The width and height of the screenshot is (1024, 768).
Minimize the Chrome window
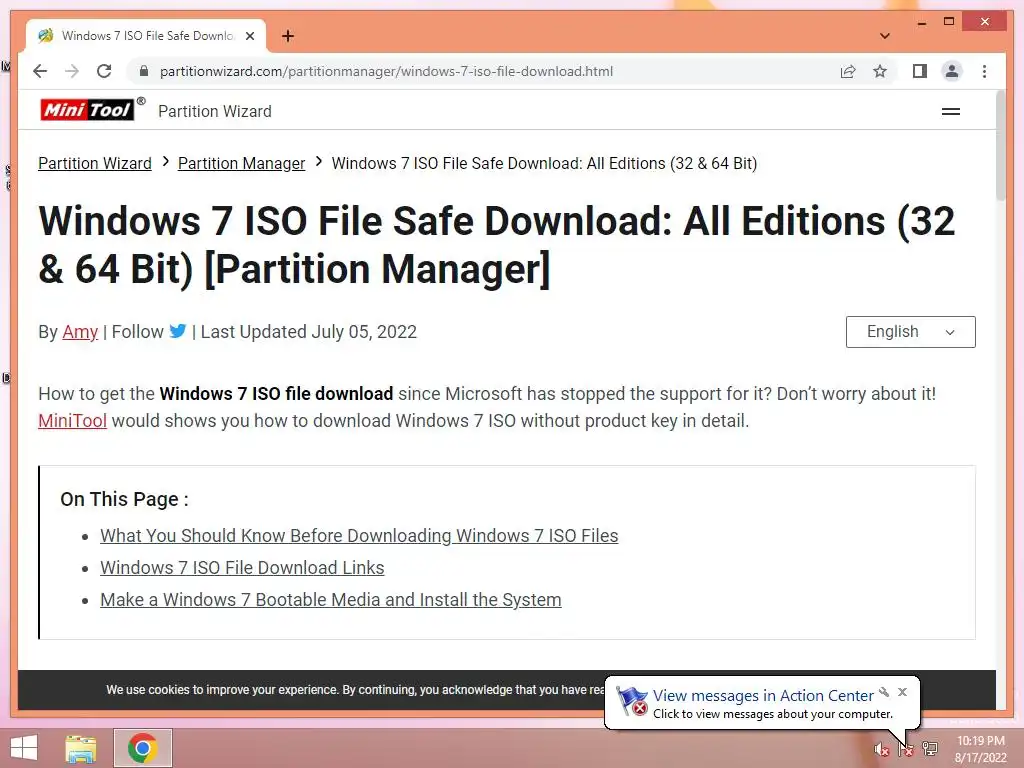coord(921,22)
